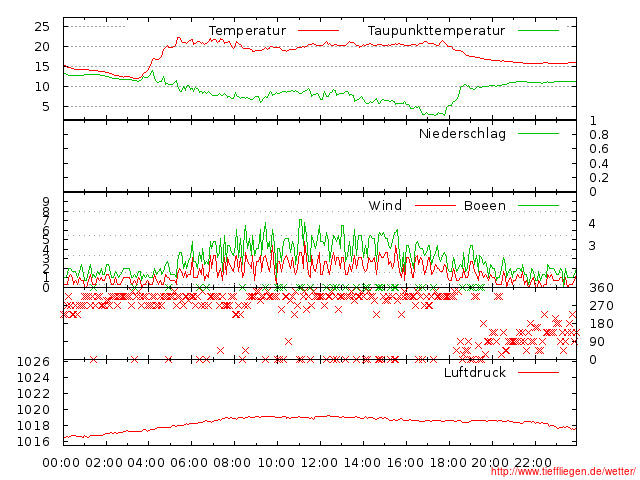Click green line sample next to Taupunkttemperatur
640x480 pixels.
tap(538, 31)
